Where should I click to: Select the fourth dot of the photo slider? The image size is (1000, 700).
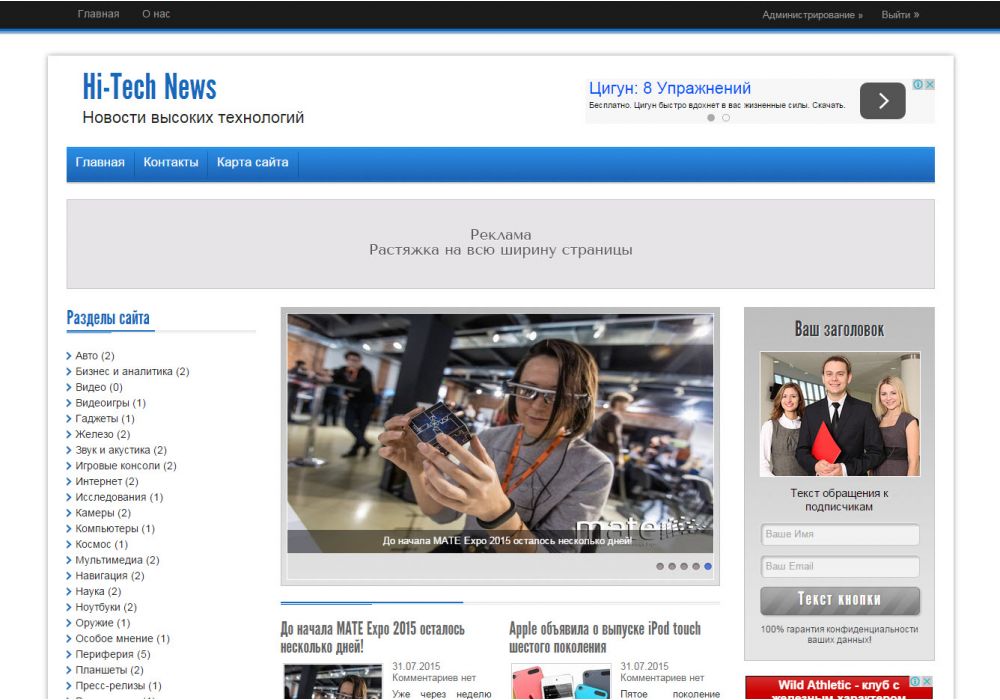tap(696, 566)
